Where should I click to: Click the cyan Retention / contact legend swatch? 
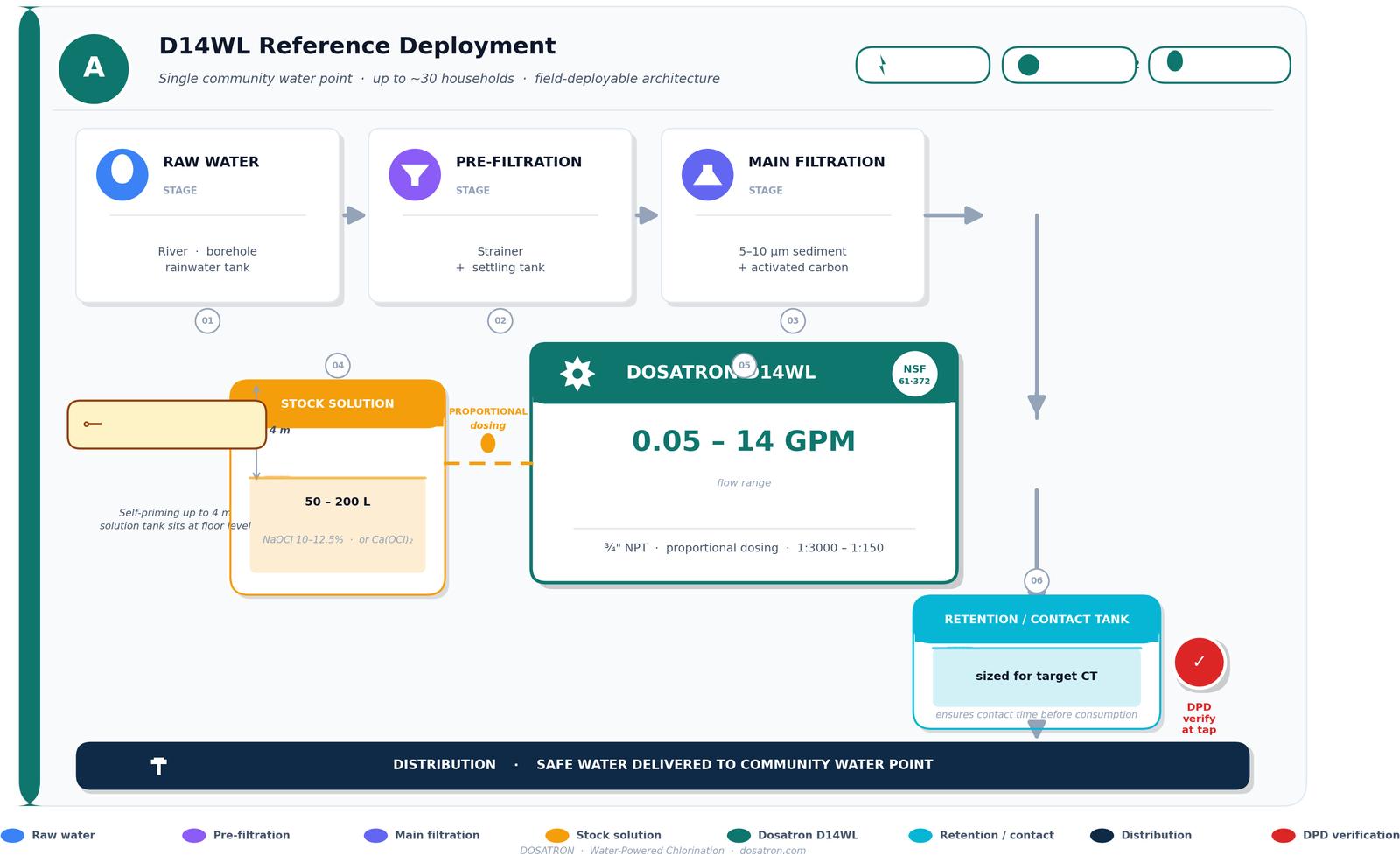(920, 836)
